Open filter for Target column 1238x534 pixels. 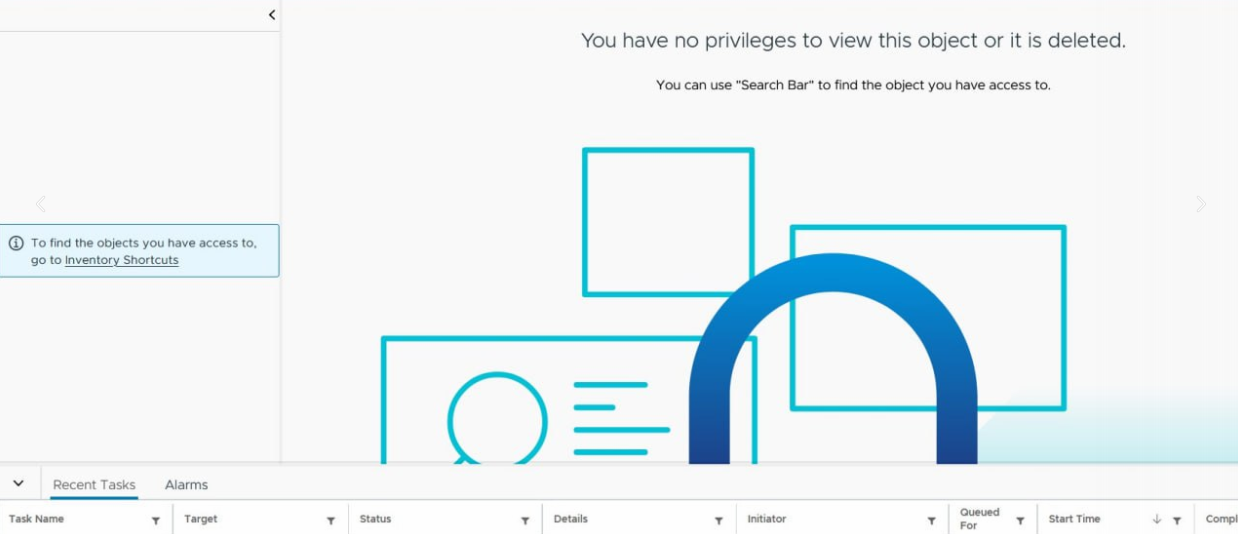tap(331, 520)
